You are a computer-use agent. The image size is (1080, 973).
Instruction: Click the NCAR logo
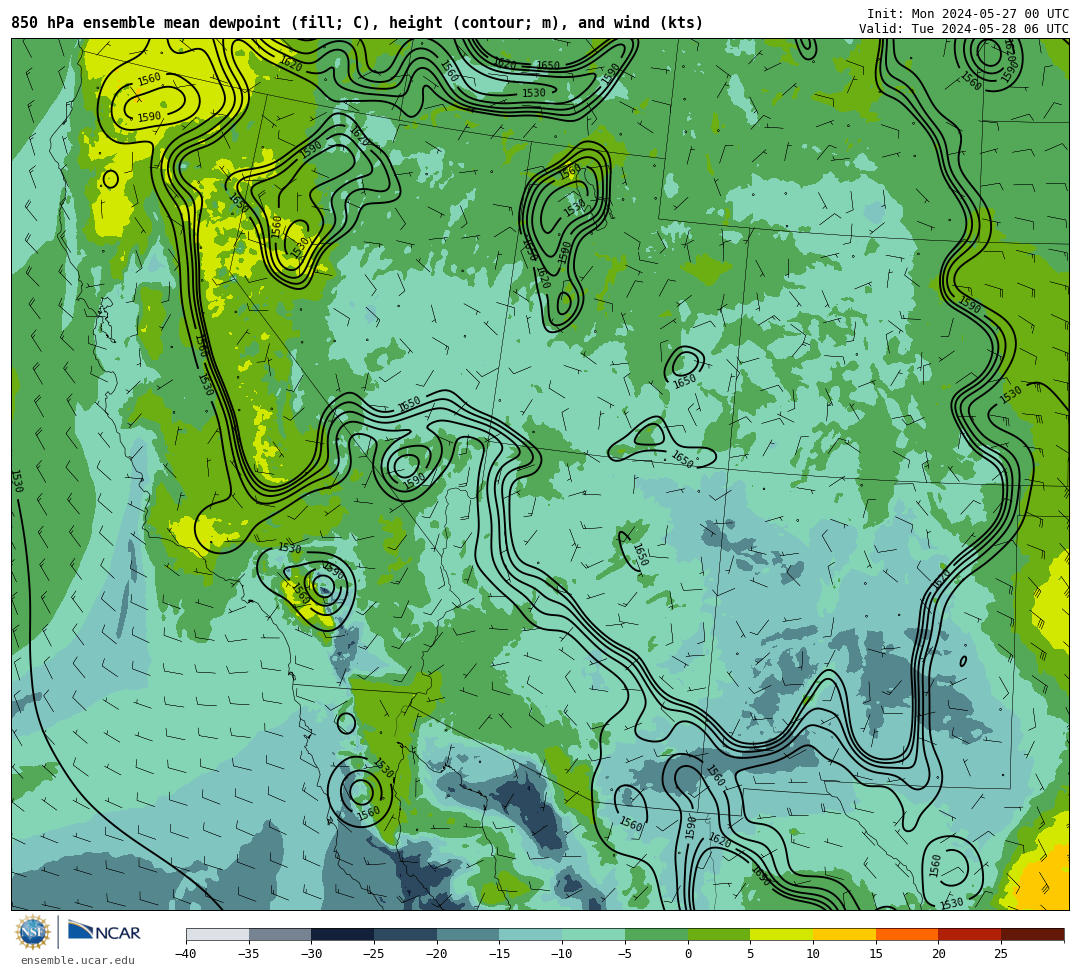tap(104, 932)
